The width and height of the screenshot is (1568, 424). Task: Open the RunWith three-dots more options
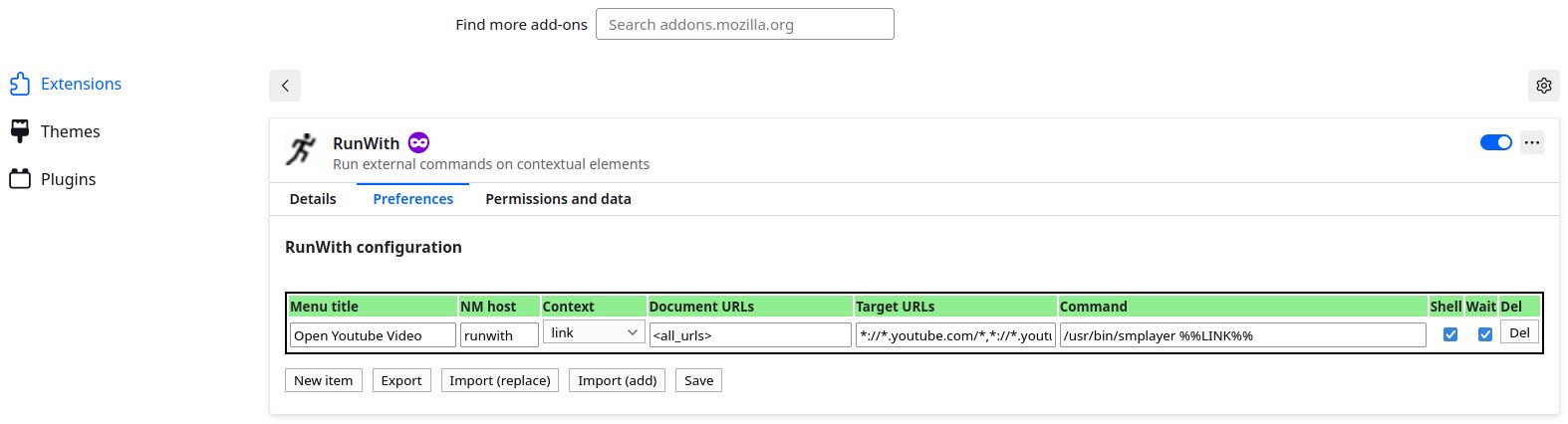click(1532, 142)
